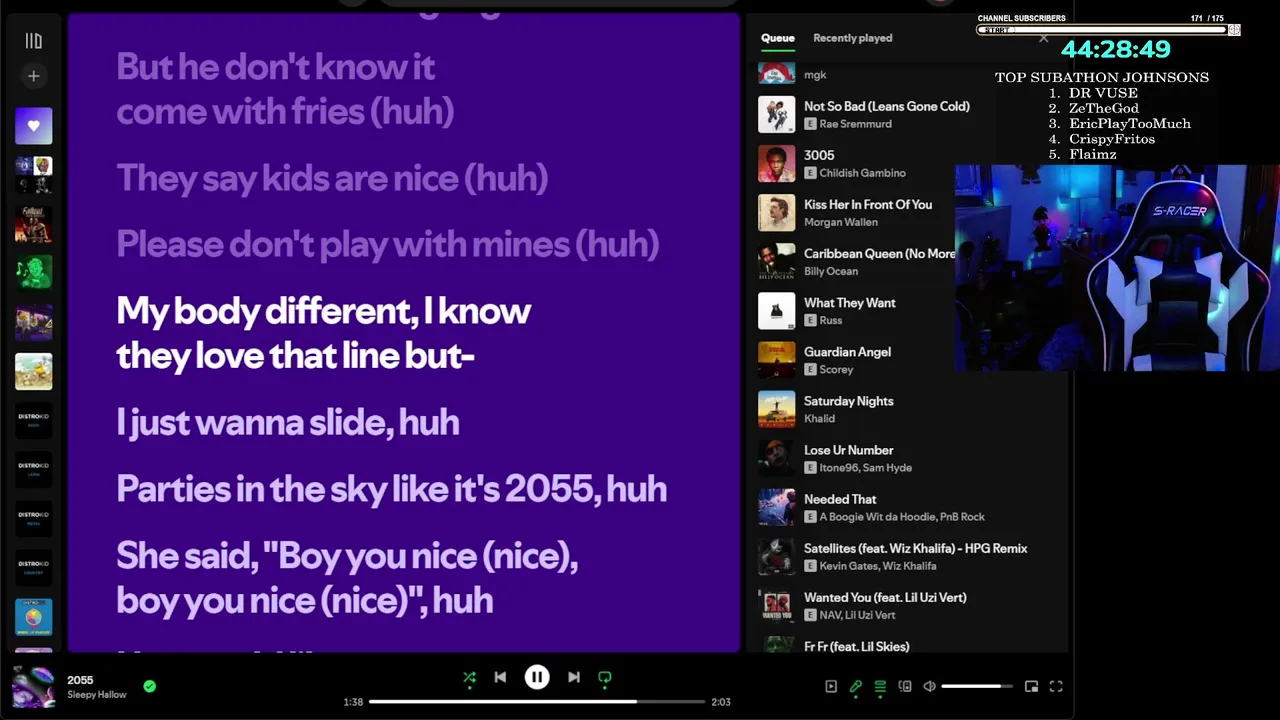The height and width of the screenshot is (720, 1280).
Task: Toggle lyrics microphone icon
Action: [856, 686]
